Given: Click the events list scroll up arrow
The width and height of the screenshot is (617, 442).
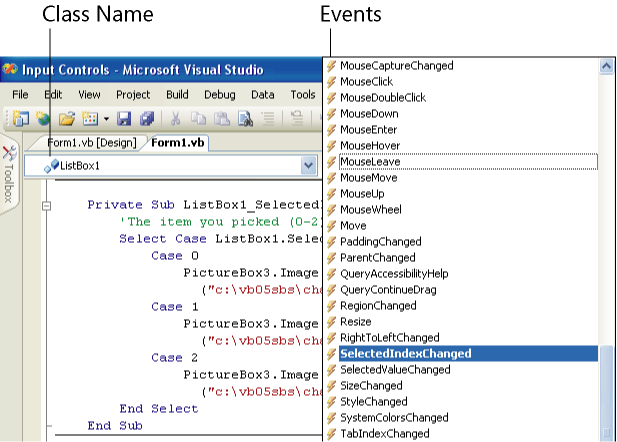Looking at the screenshot, I should pos(606,67).
